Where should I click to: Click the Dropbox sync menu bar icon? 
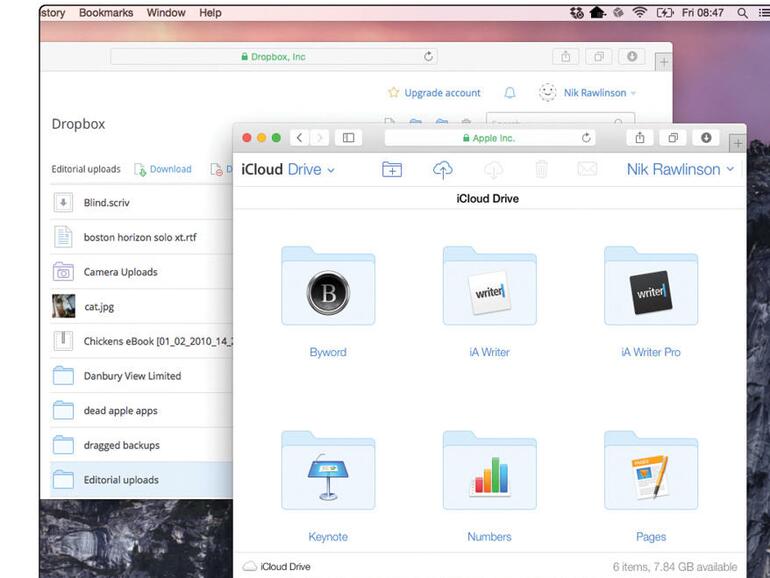[577, 13]
